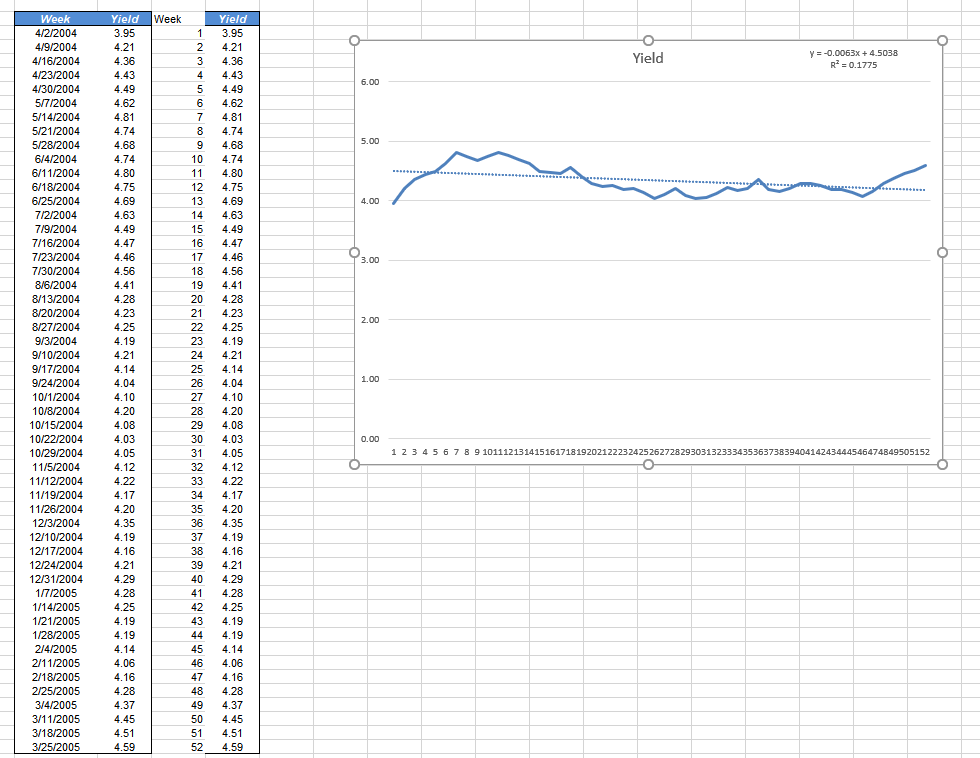The height and width of the screenshot is (758, 980).
Task: Select week number 13 in the Week column
Action: 178,201
